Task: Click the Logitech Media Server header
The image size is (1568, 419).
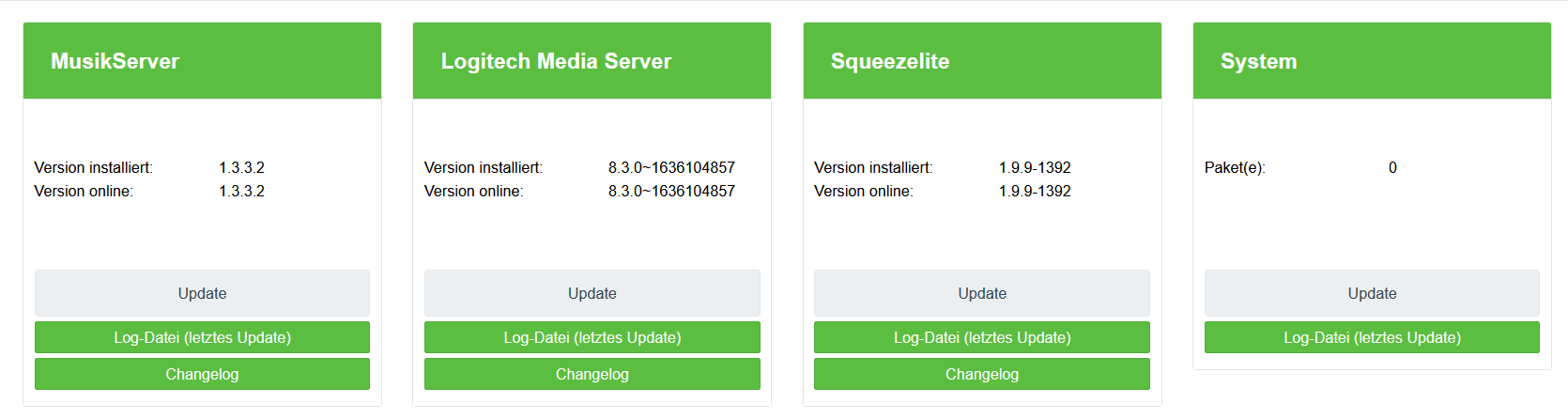Action: 556,61
